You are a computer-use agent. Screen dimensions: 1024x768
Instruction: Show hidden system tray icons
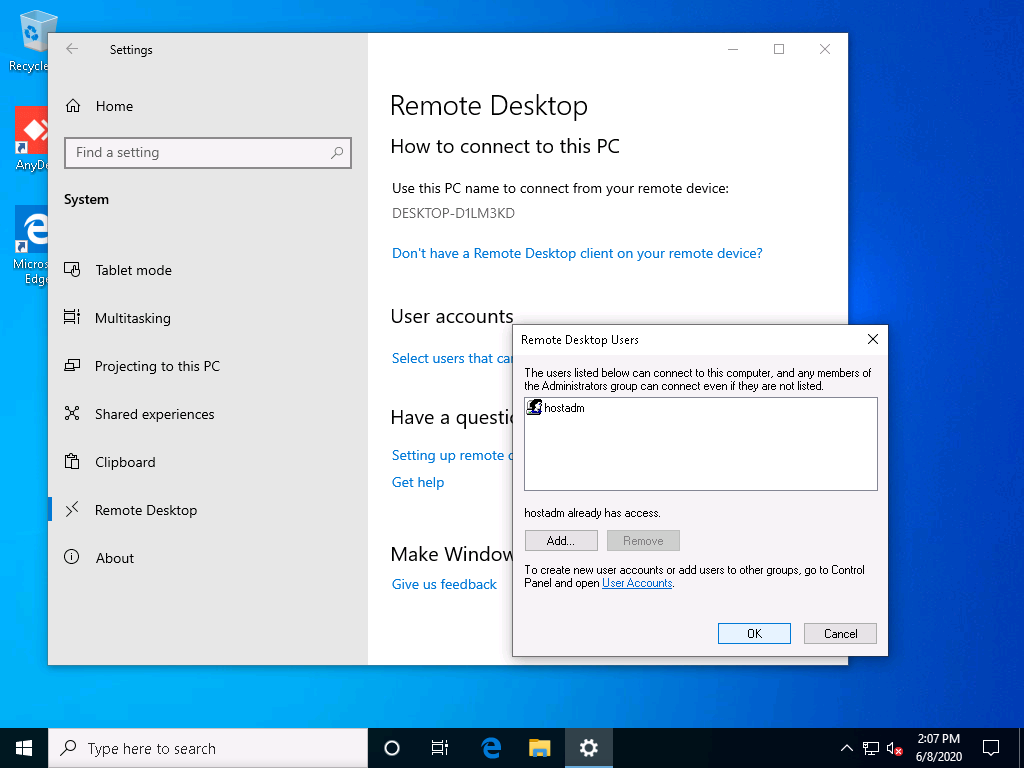(x=846, y=748)
